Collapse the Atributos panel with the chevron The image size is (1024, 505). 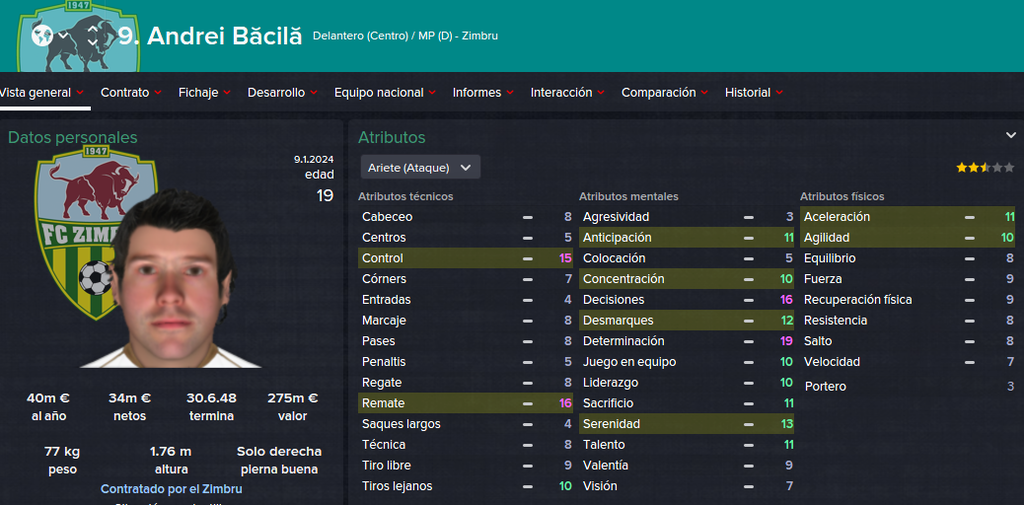pyautogui.click(x=1011, y=136)
